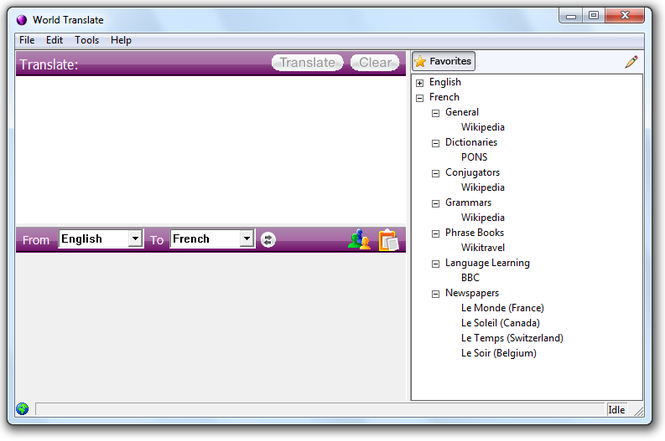Open the Edit menu
This screenshot has width=665, height=441.
tap(54, 40)
